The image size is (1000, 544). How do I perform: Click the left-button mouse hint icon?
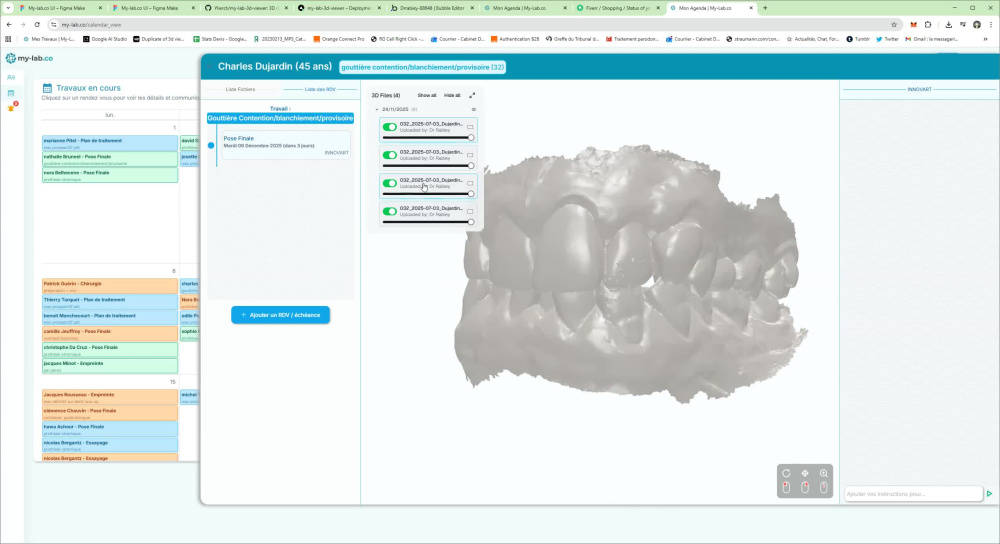point(786,488)
